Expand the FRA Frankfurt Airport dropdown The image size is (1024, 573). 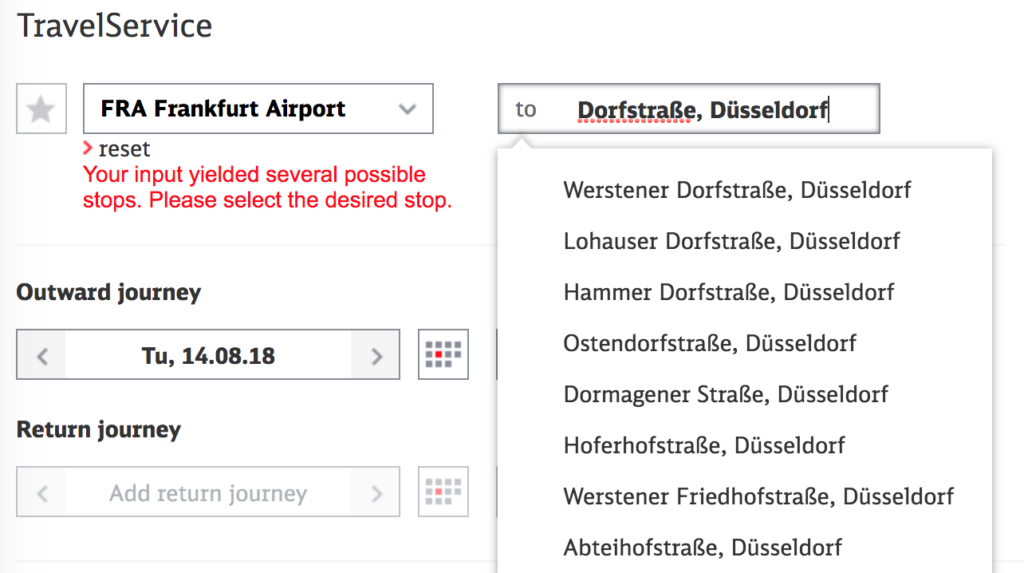pyautogui.click(x=407, y=109)
